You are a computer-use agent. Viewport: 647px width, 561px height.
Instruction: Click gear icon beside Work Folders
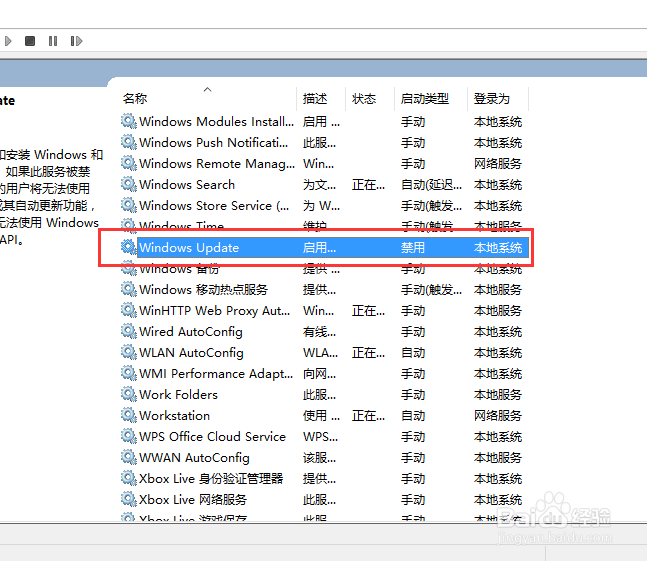(128, 395)
